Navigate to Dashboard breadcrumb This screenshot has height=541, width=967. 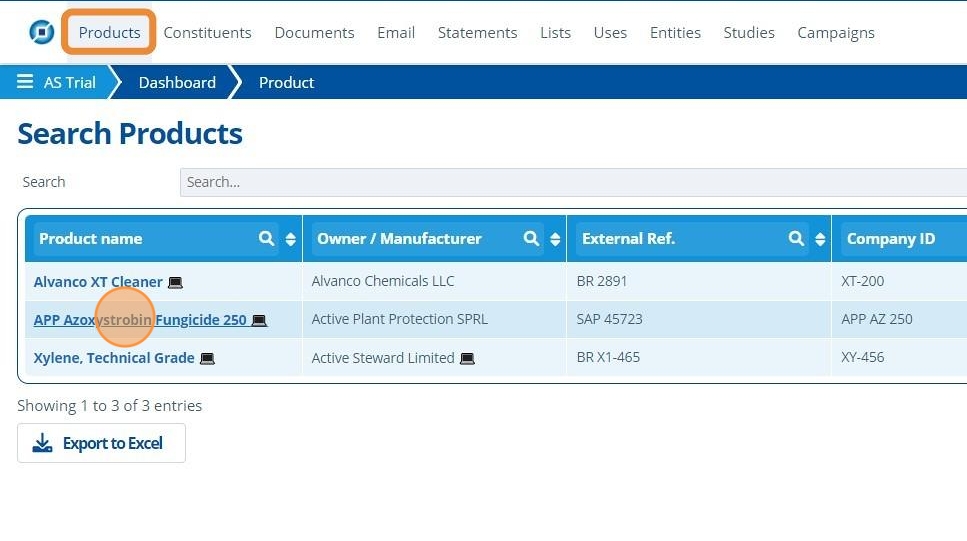[177, 82]
